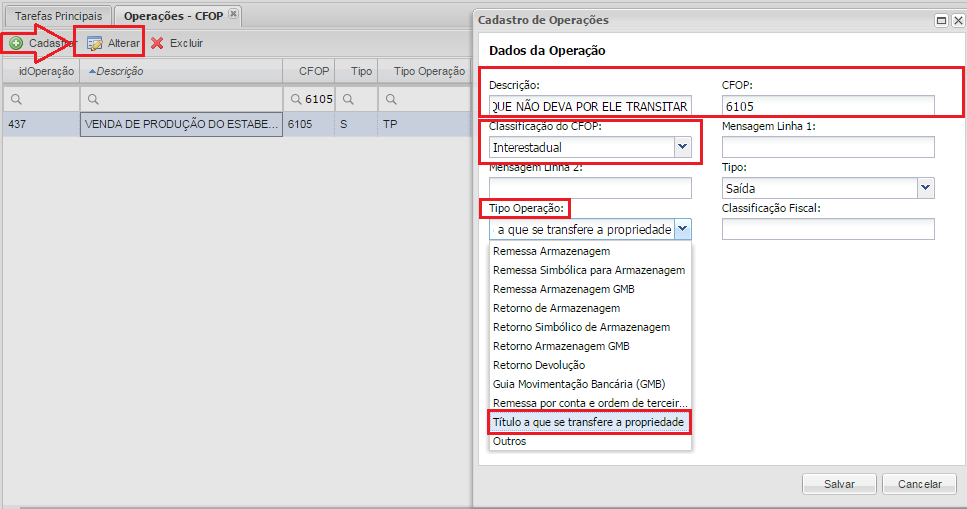Image resolution: width=967 pixels, height=509 pixels.
Task: Click the Cancelar button
Action: [x=920, y=484]
